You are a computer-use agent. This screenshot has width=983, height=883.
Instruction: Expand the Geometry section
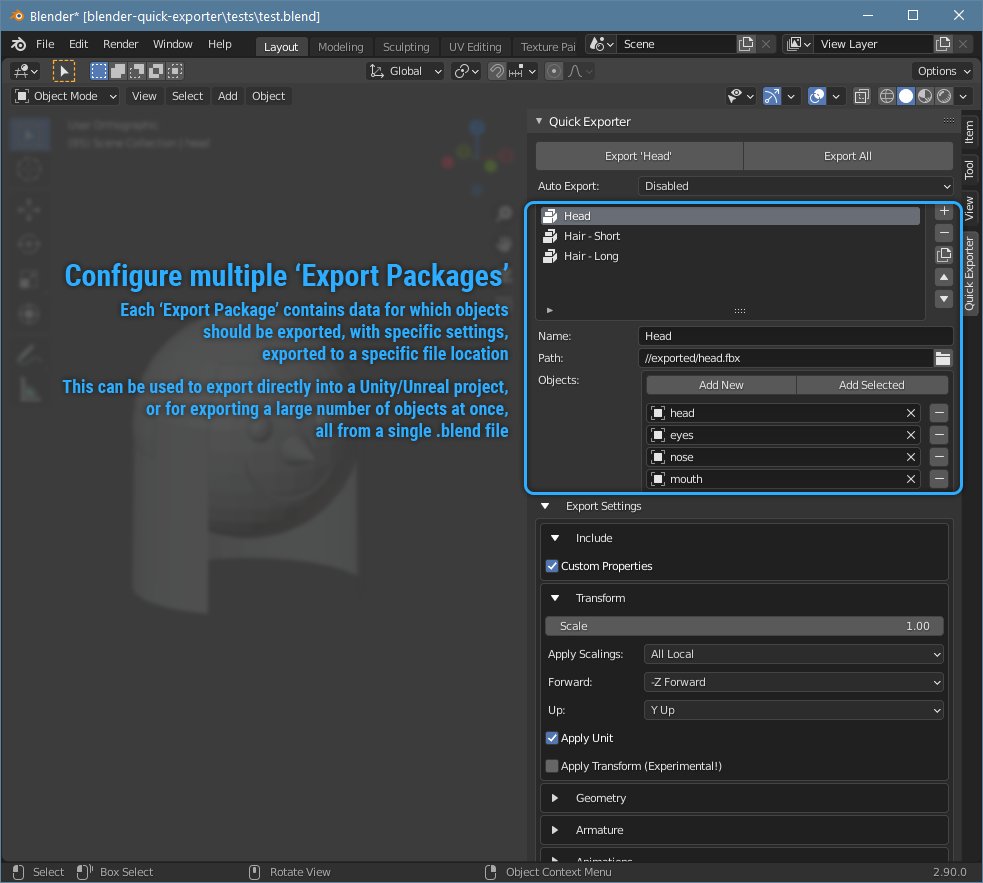point(555,798)
